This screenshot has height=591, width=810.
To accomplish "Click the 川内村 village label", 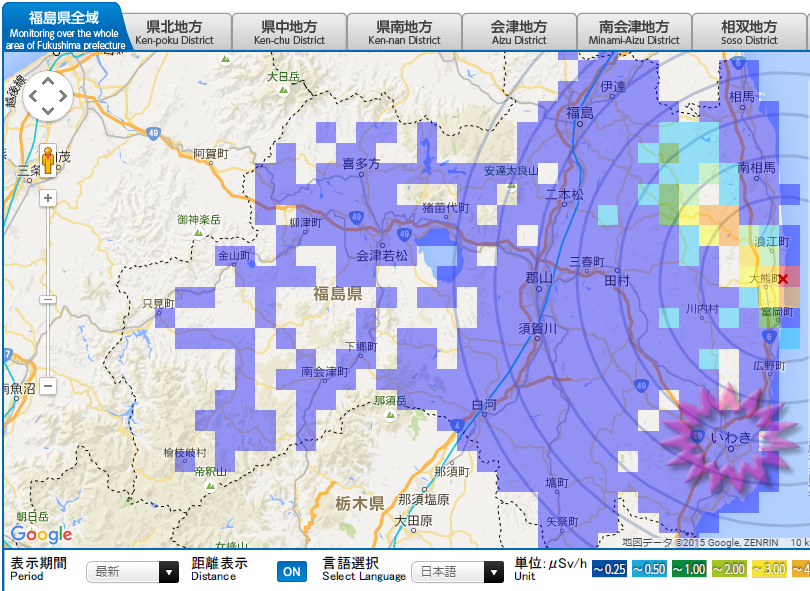I will (702, 308).
